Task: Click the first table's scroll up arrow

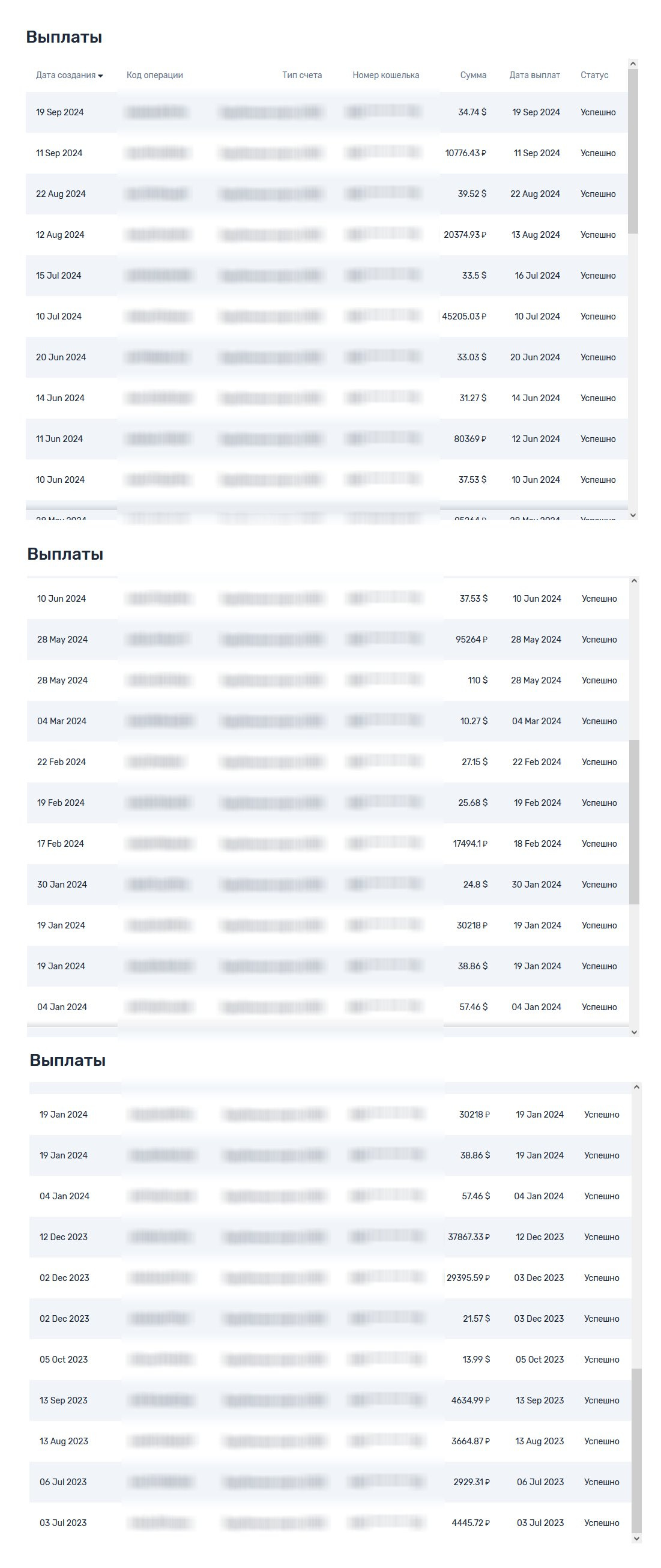Action: pyautogui.click(x=633, y=63)
